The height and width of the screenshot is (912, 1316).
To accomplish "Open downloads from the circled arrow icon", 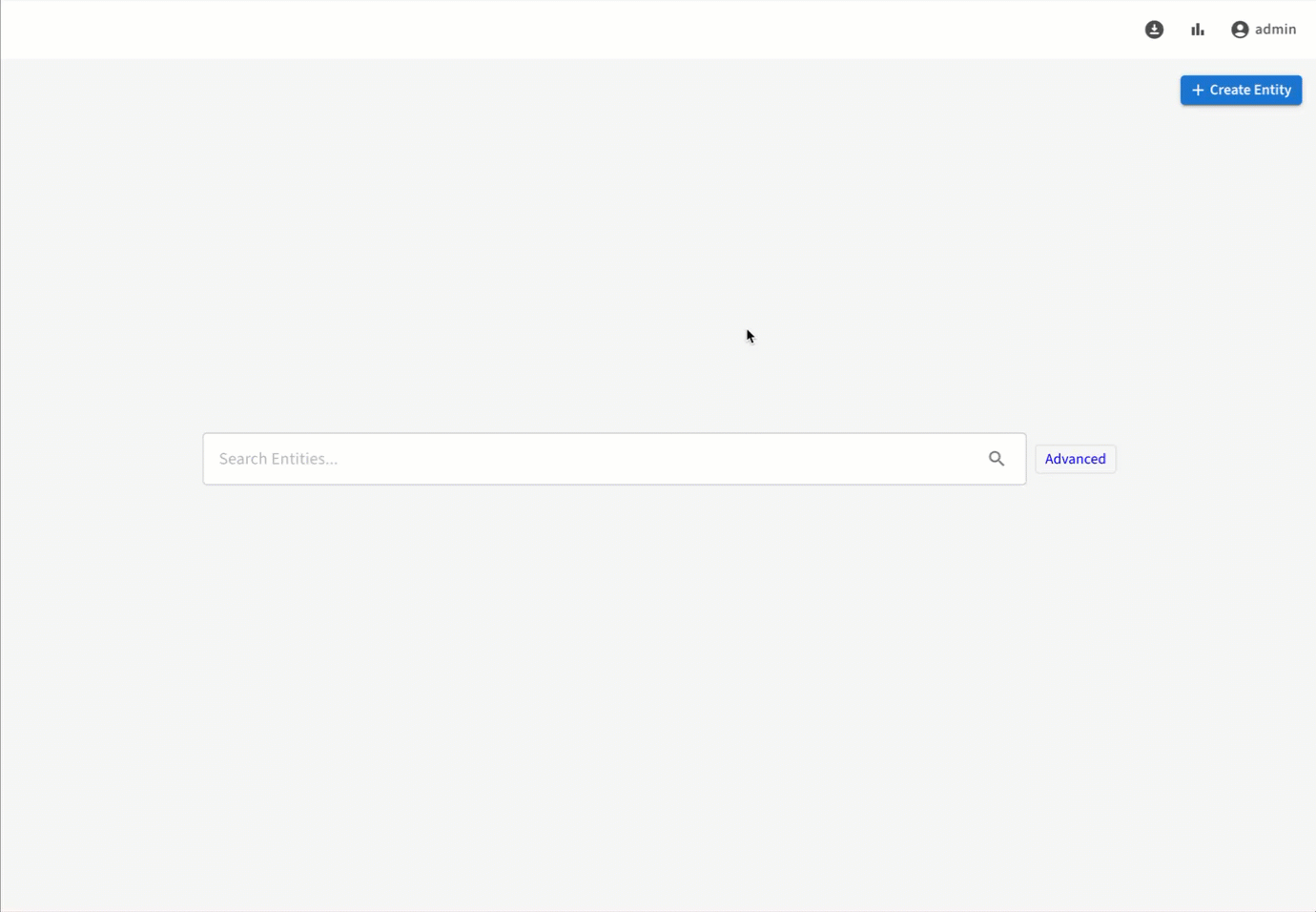I will pyautogui.click(x=1154, y=30).
